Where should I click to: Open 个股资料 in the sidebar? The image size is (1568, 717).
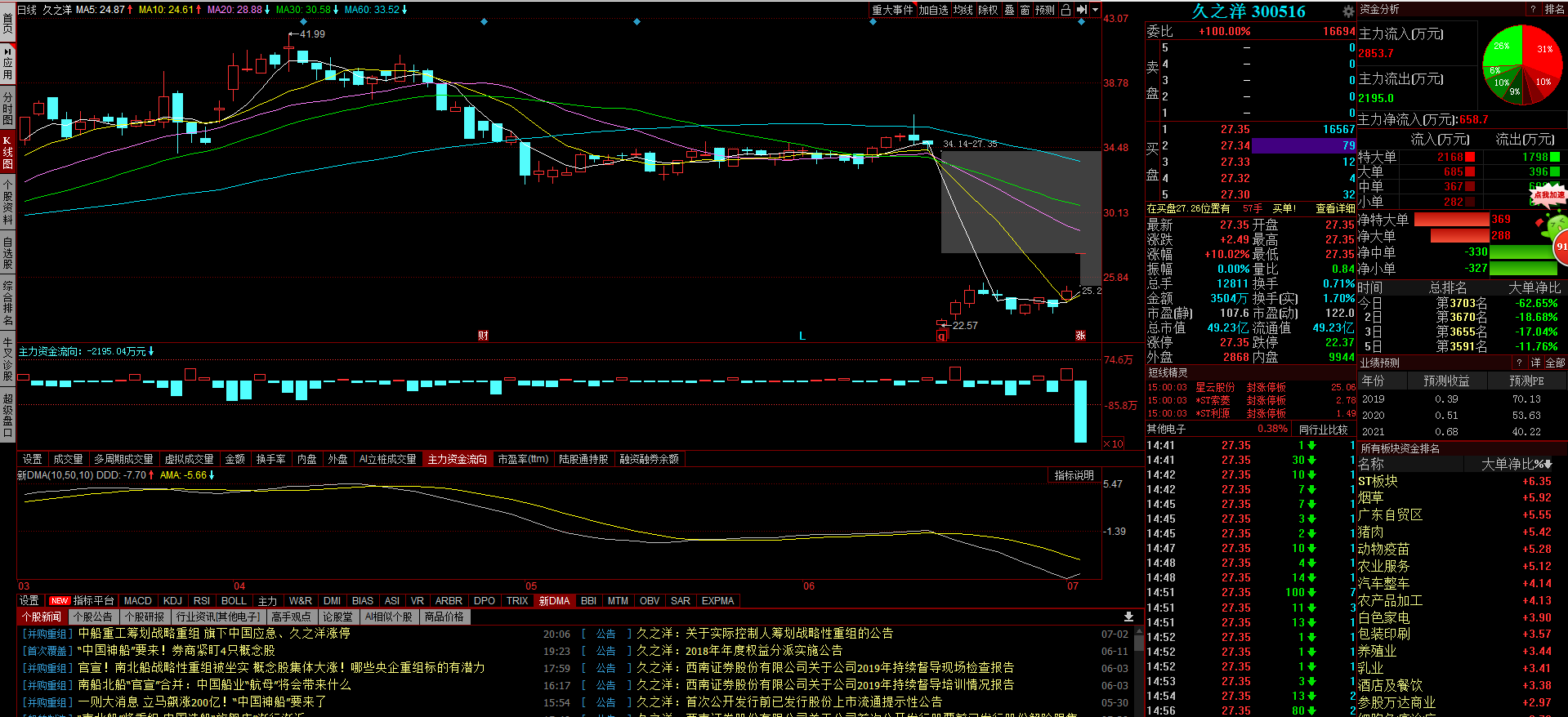[x=7, y=203]
